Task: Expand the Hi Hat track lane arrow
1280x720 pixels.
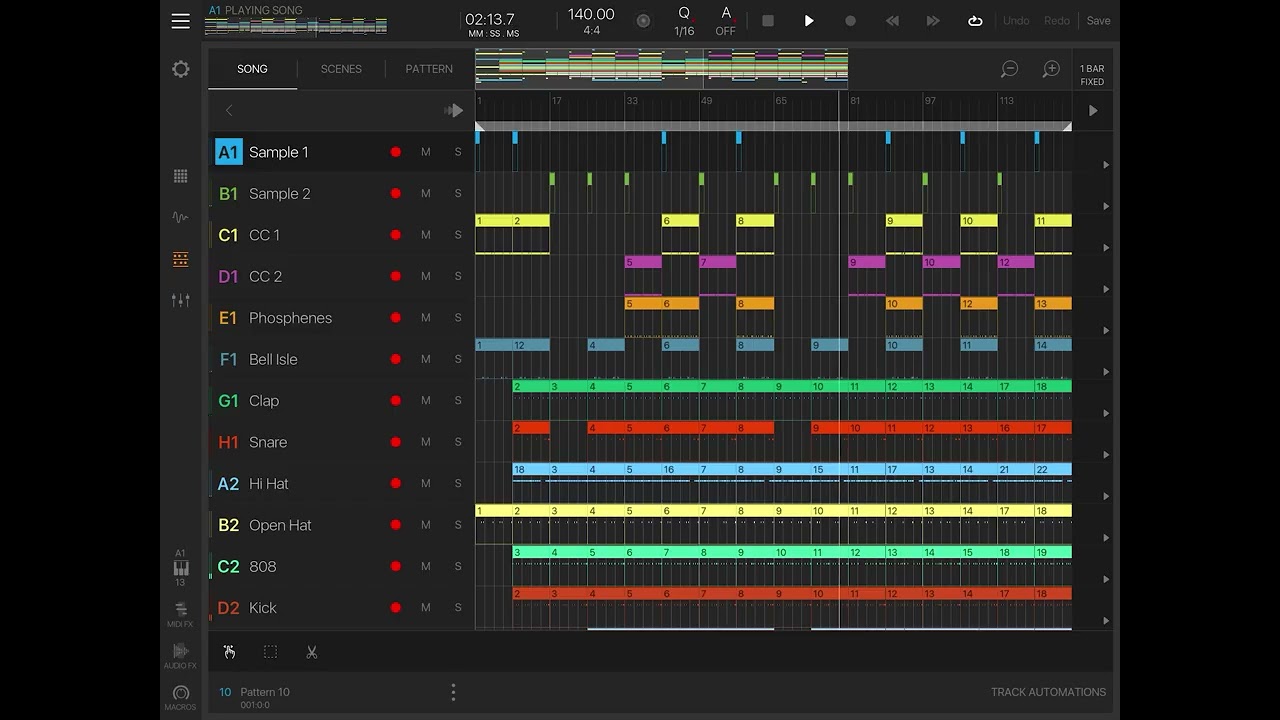Action: coord(1106,496)
